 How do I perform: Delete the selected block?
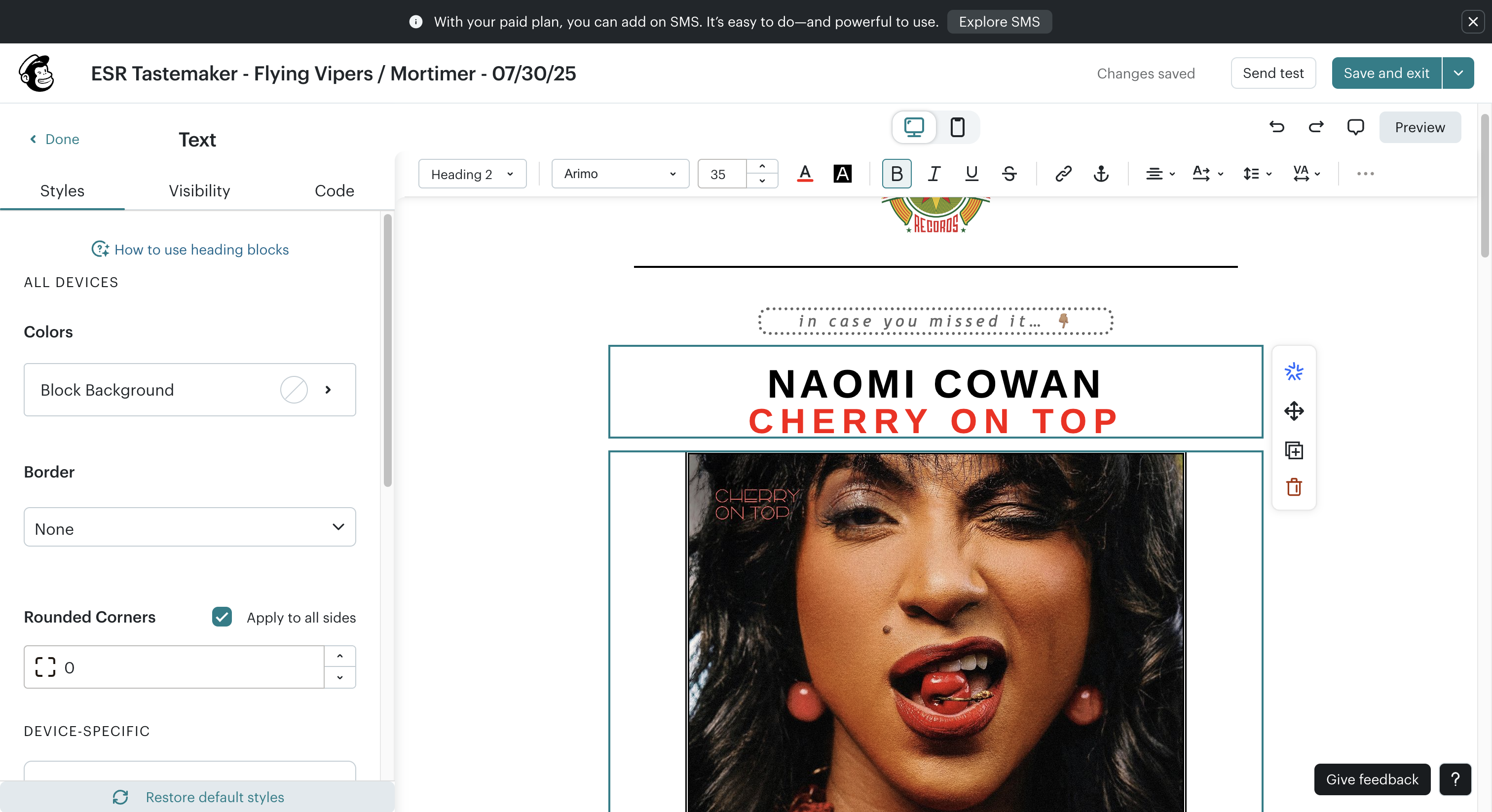point(1293,487)
